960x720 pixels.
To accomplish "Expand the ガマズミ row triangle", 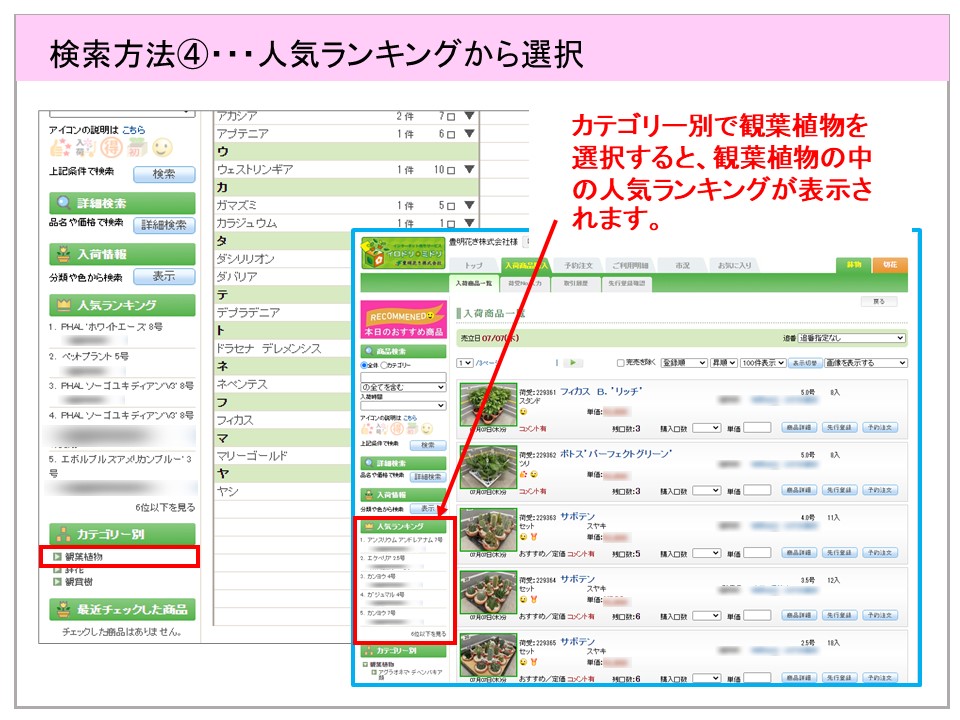I will (470, 205).
